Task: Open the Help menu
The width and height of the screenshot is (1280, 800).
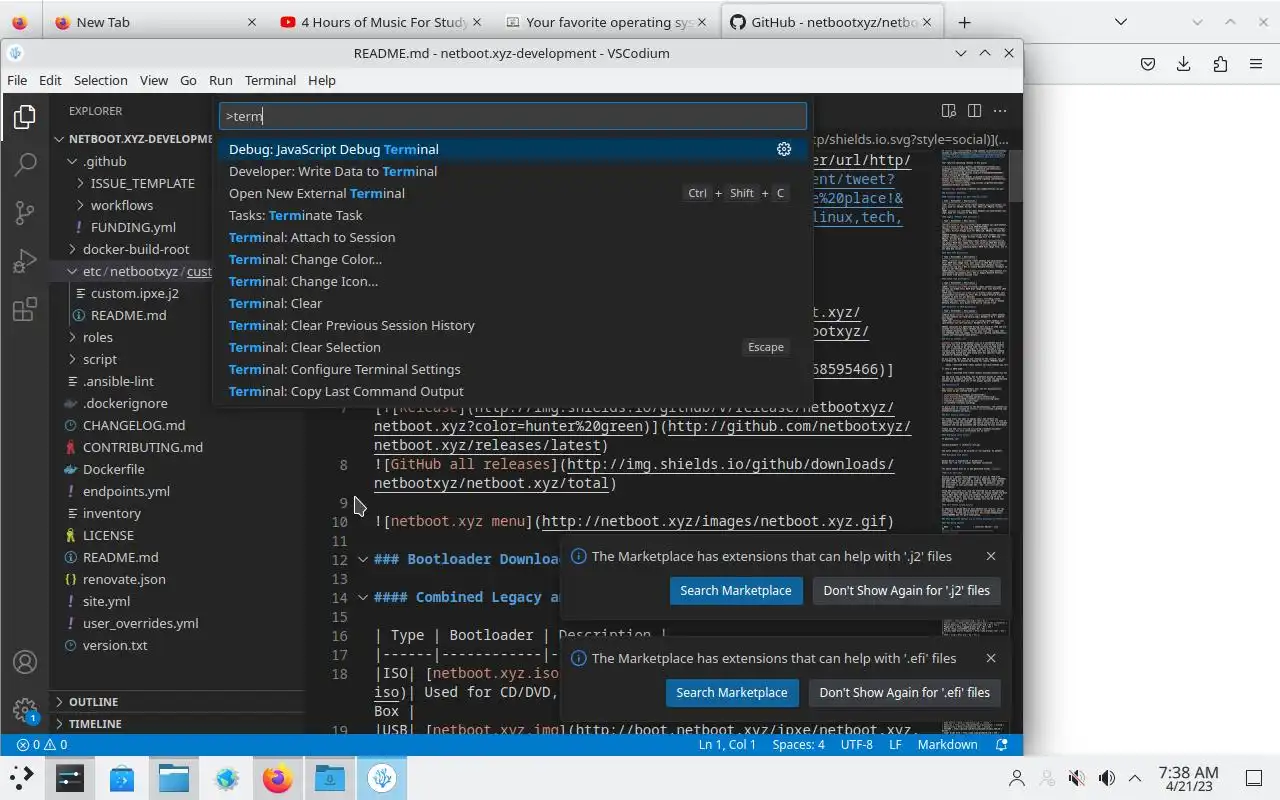Action: (322, 80)
